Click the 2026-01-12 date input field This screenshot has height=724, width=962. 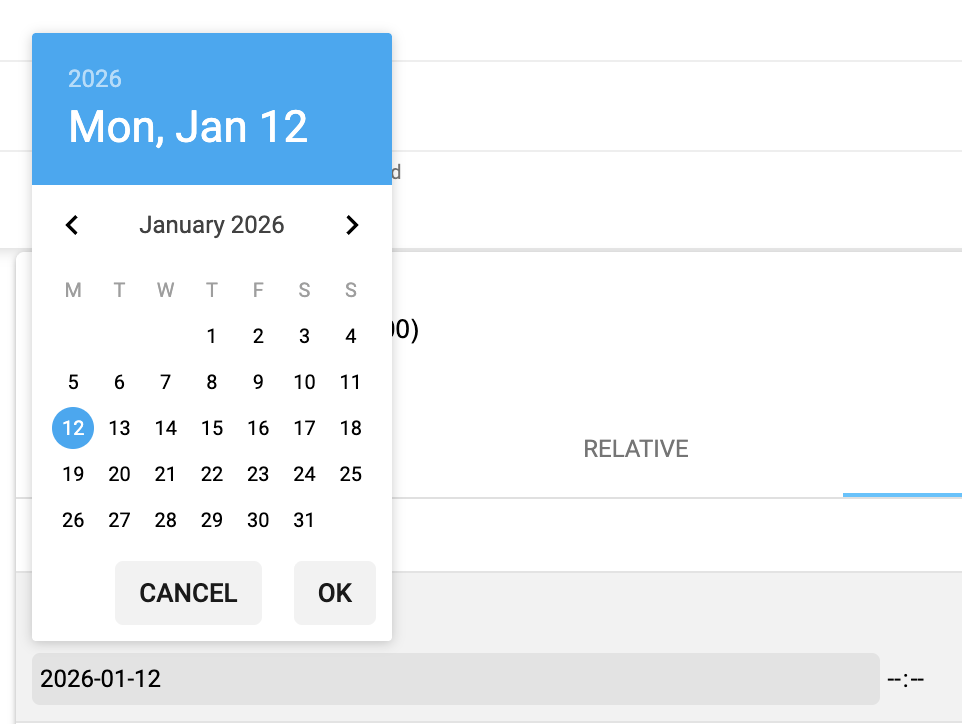455,679
